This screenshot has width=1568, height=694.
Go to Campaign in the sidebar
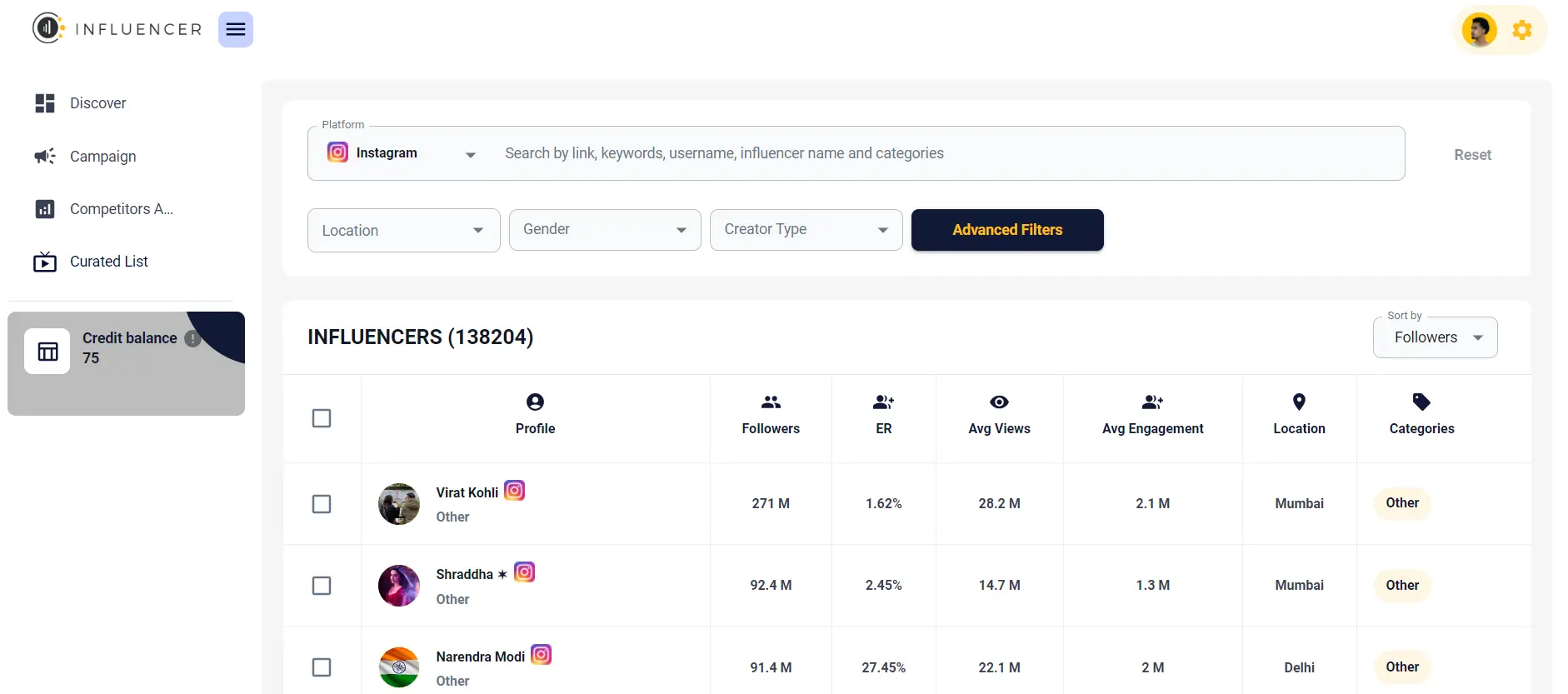102,157
